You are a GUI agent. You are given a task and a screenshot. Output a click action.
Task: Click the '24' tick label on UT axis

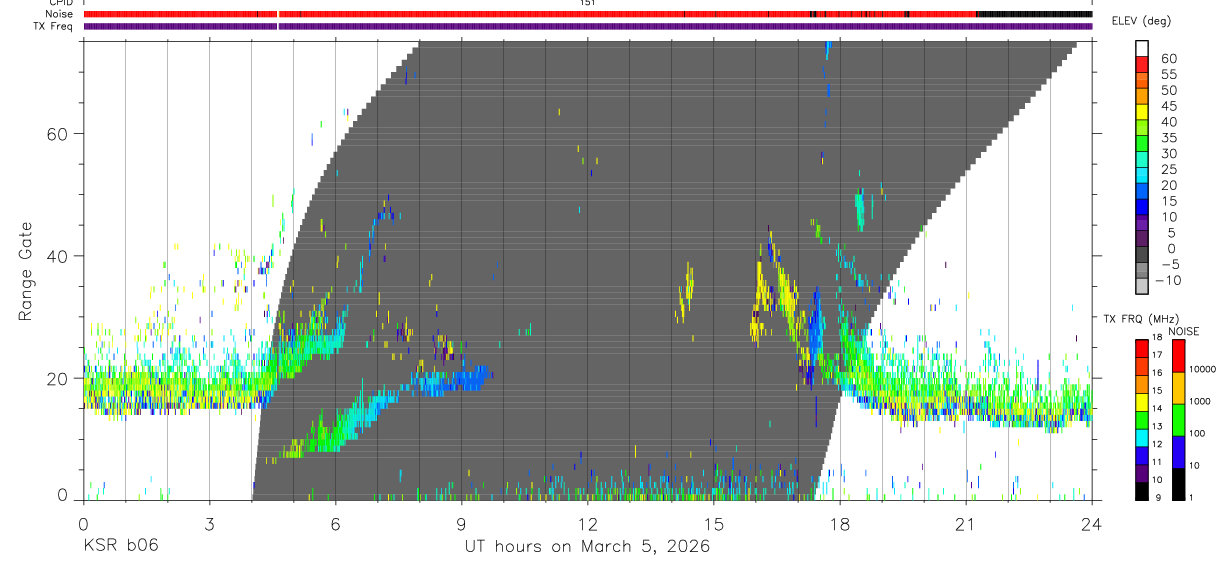(1092, 524)
